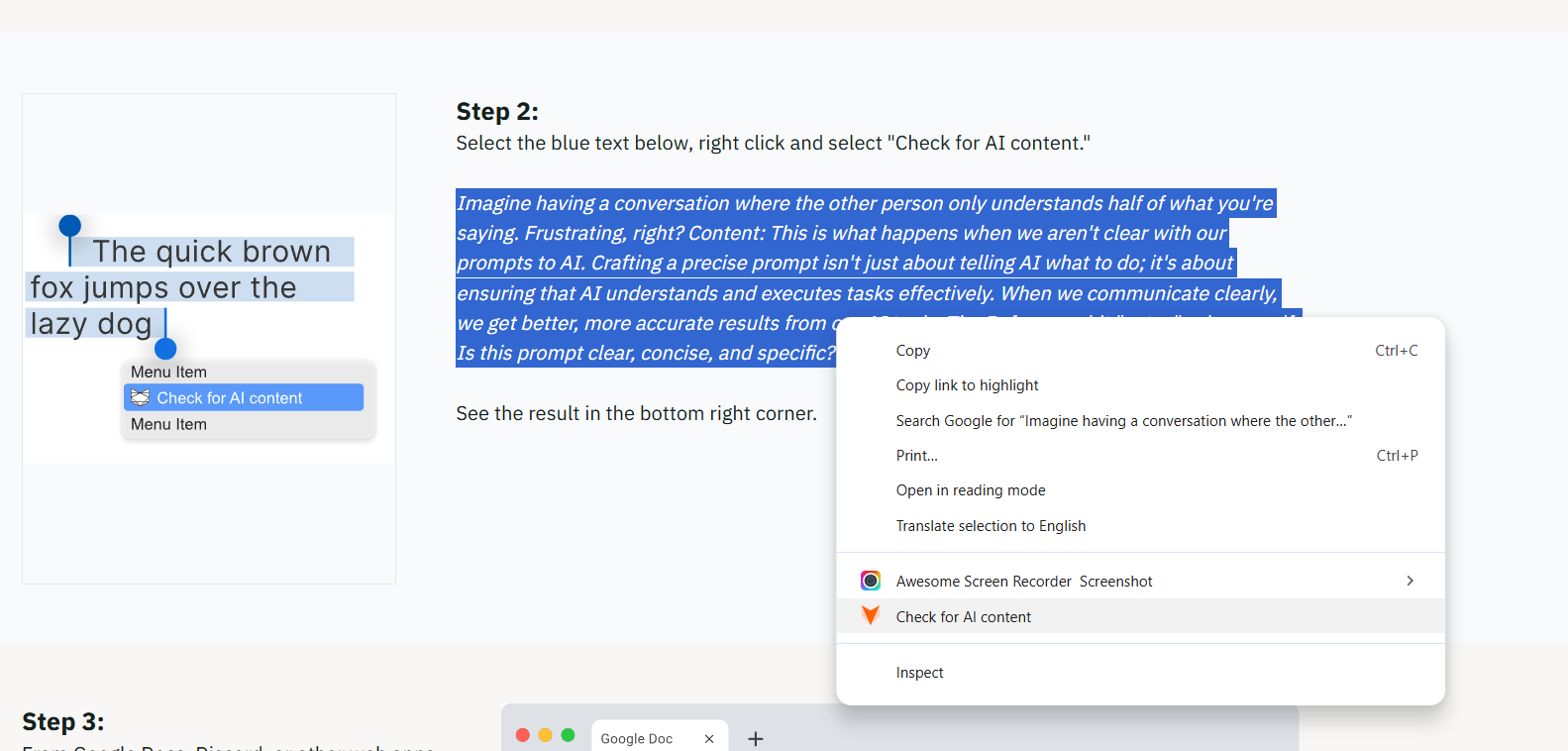Screen dimensions: 1568x751
Task: Open in reading mode
Action: click(971, 490)
